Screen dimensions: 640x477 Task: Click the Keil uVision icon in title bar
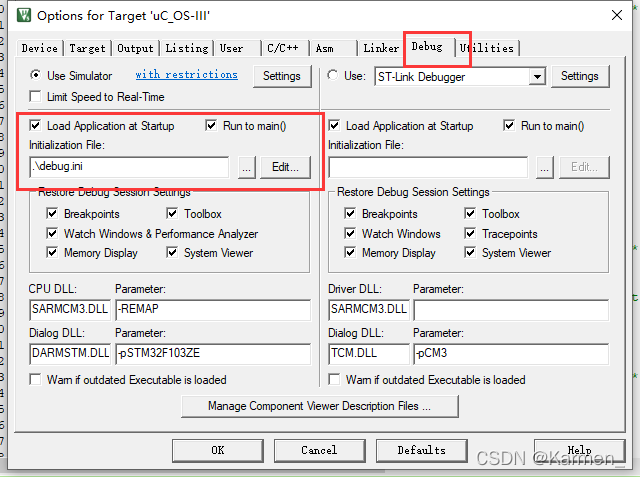(24, 15)
